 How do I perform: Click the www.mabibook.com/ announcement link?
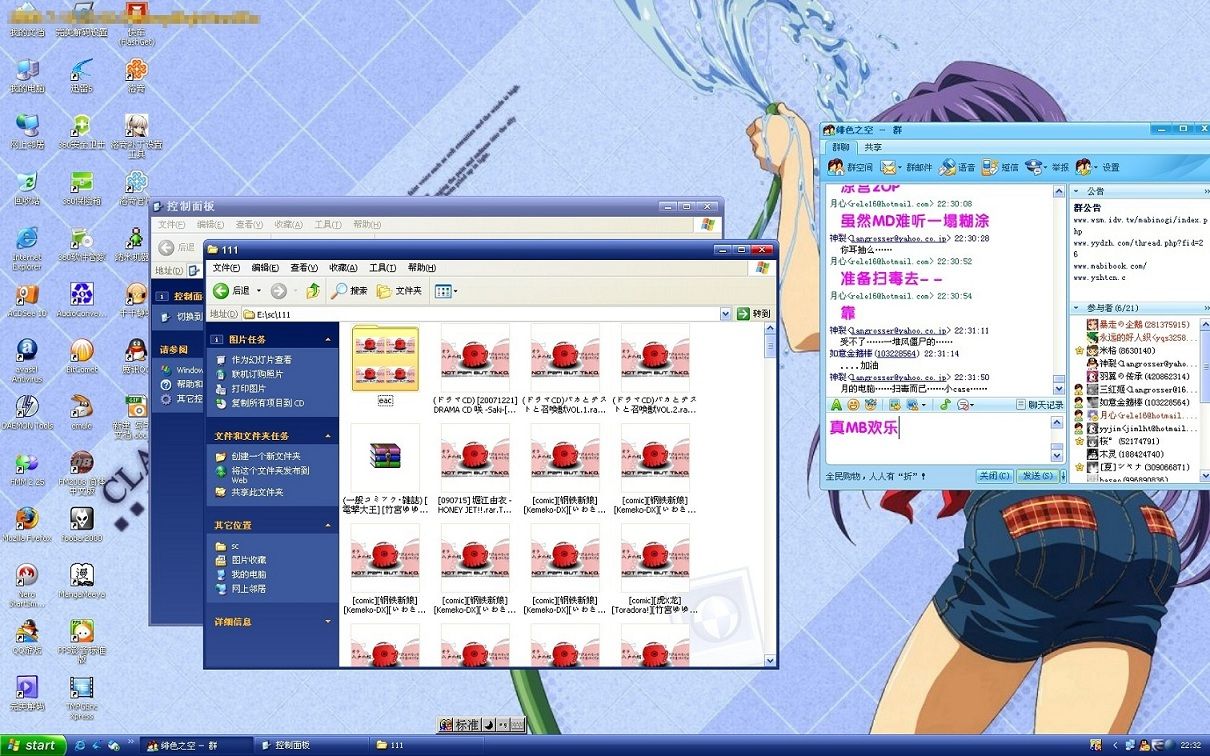pos(1110,266)
